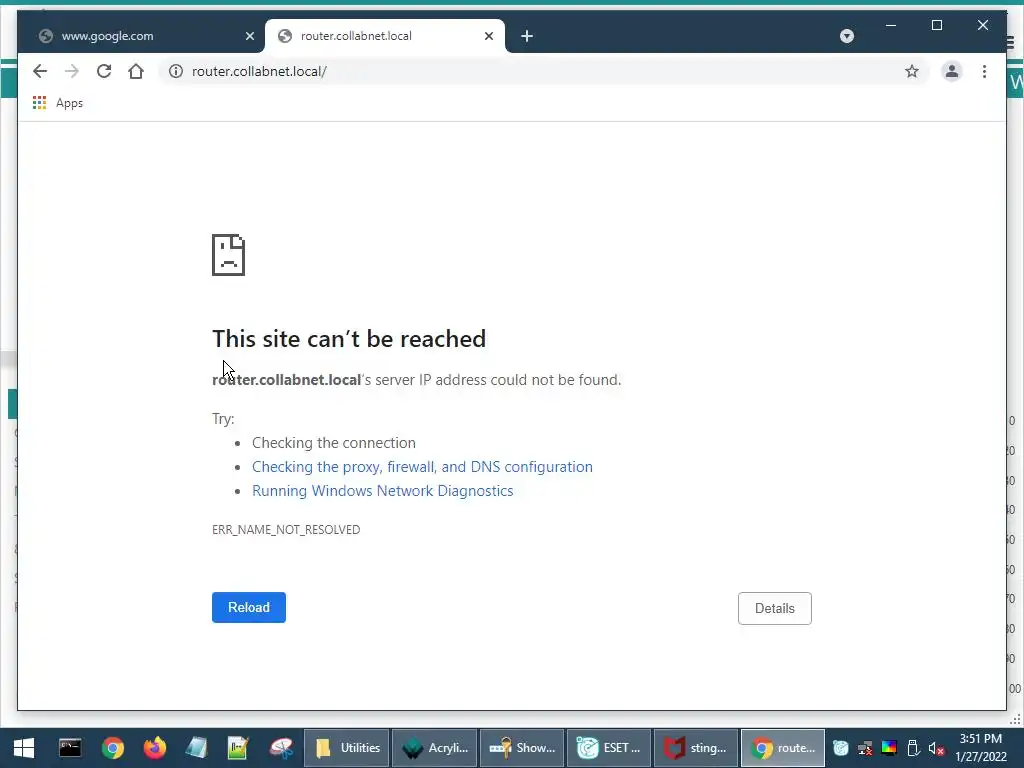1024x768 pixels.
Task: Close the router.collabnet.local tab
Action: point(488,36)
